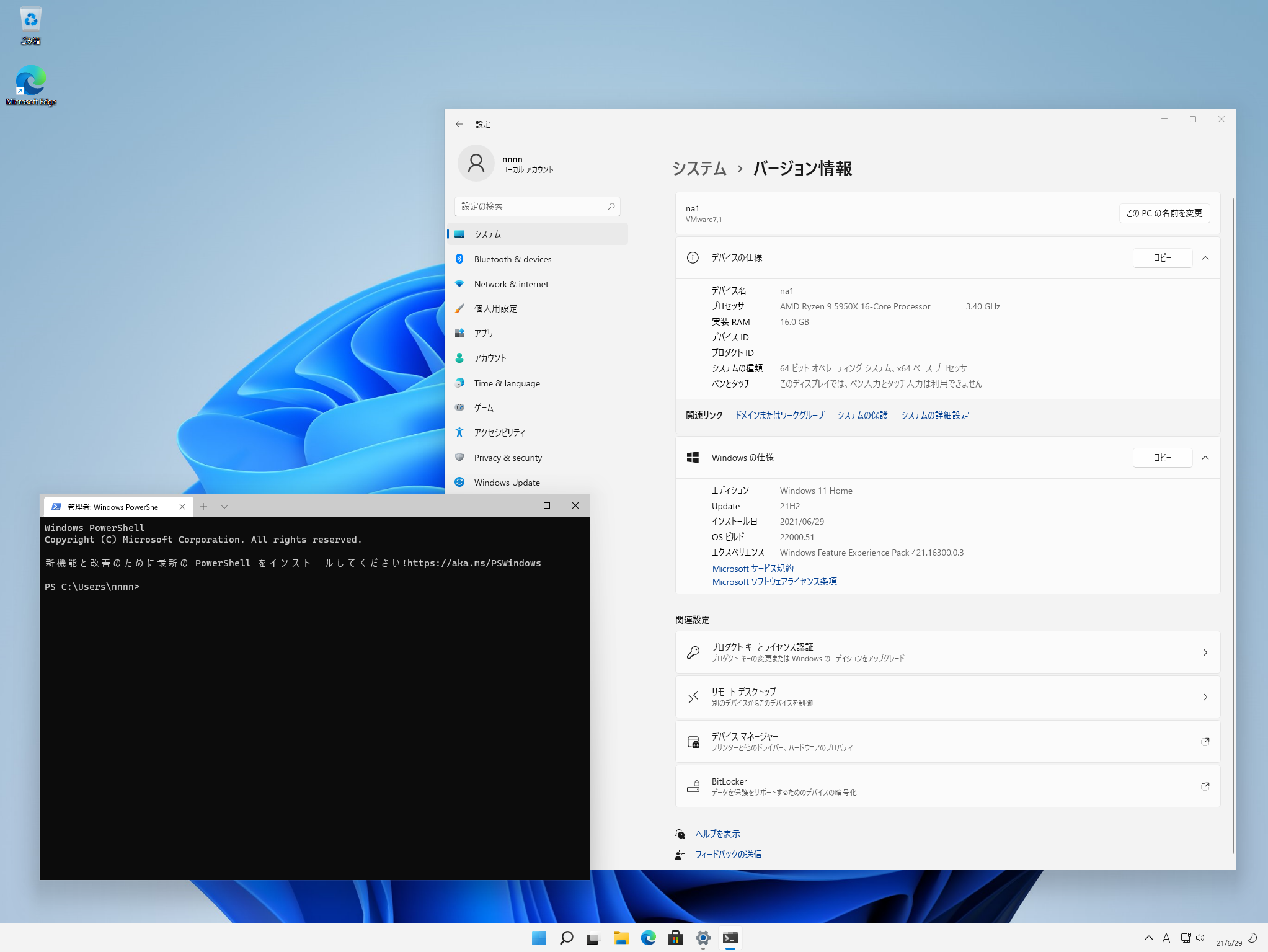Open volume control in system tray
This screenshot has height=952, width=1268.
click(x=1200, y=938)
